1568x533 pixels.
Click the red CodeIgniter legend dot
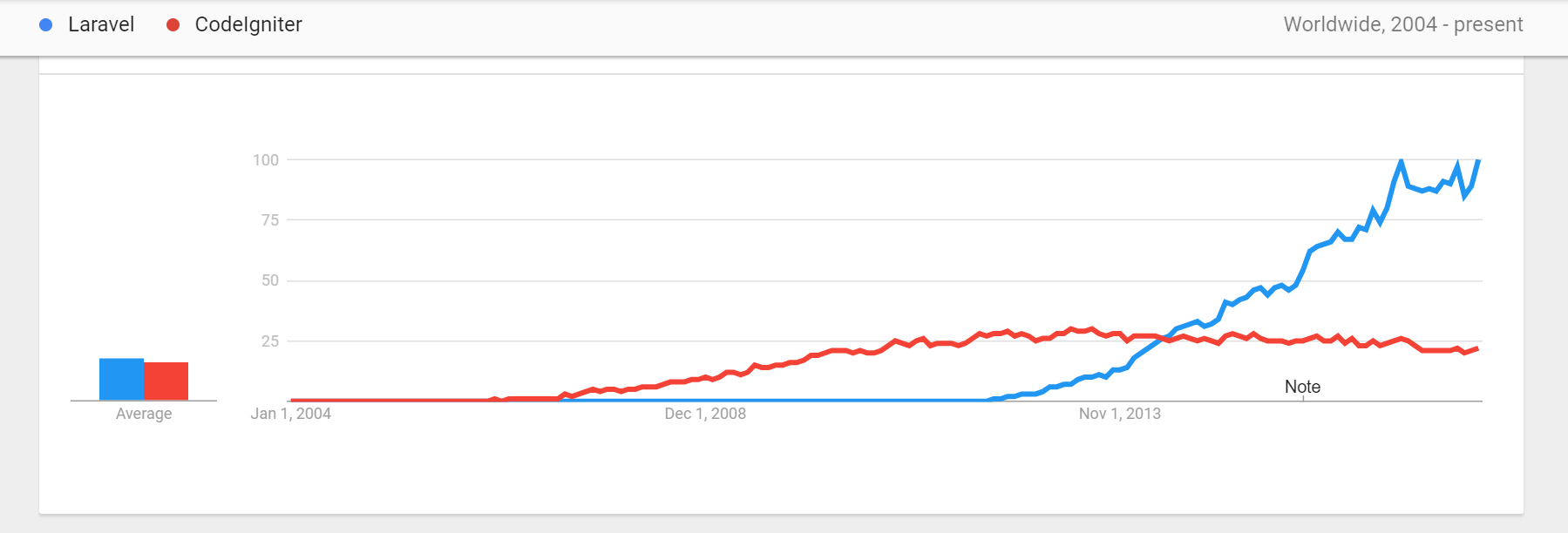[173, 25]
